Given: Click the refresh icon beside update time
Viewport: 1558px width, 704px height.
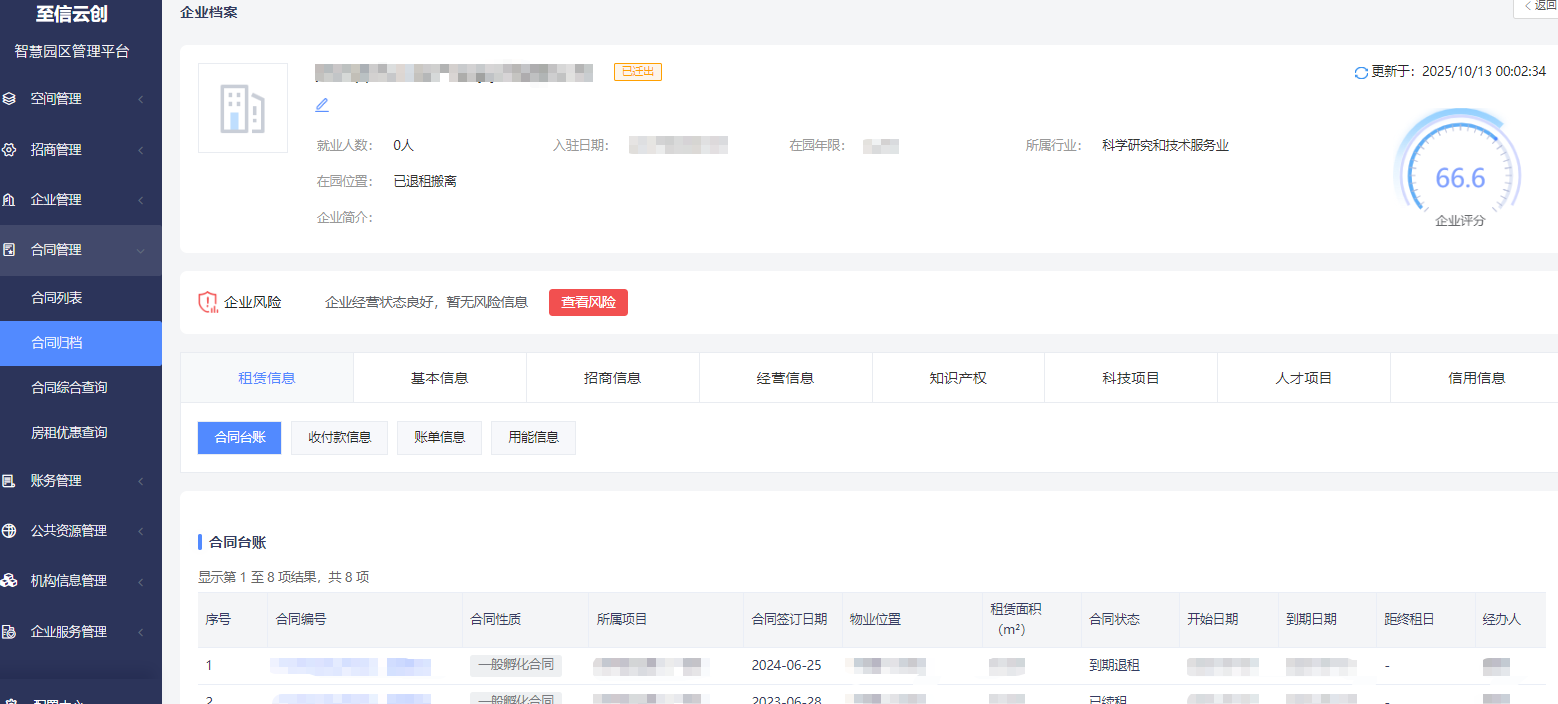Looking at the screenshot, I should click(1360, 72).
